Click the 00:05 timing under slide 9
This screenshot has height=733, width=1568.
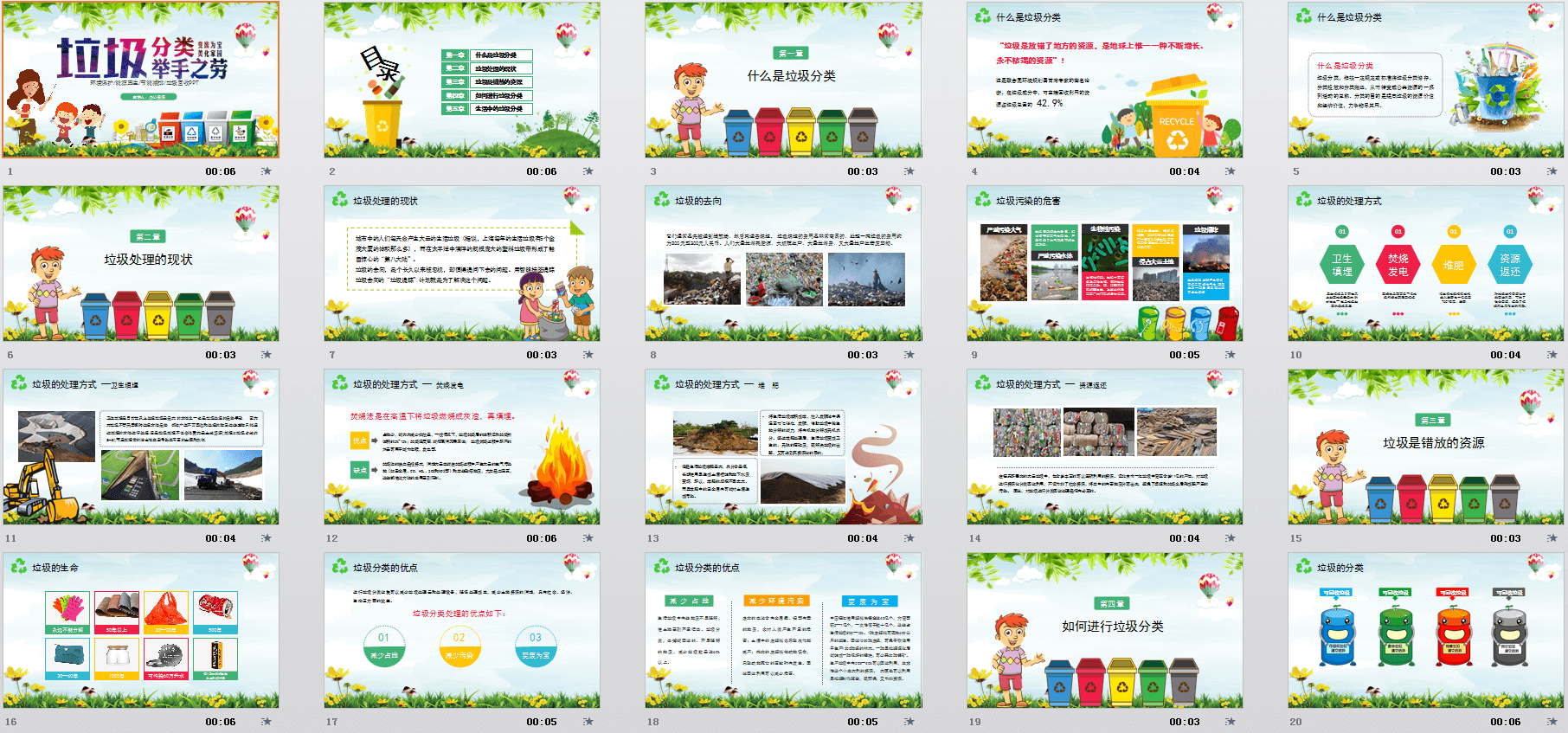pos(1185,355)
